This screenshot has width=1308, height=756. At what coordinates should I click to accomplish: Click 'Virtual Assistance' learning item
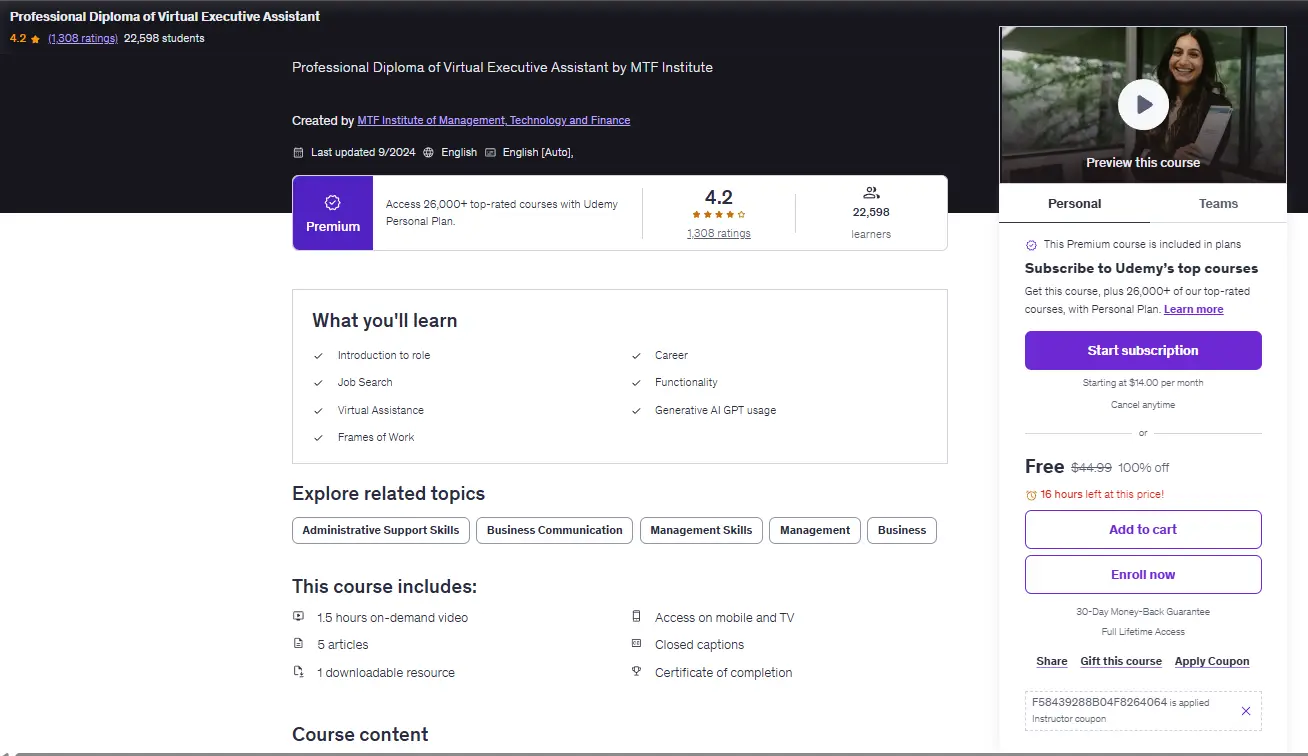pos(381,410)
